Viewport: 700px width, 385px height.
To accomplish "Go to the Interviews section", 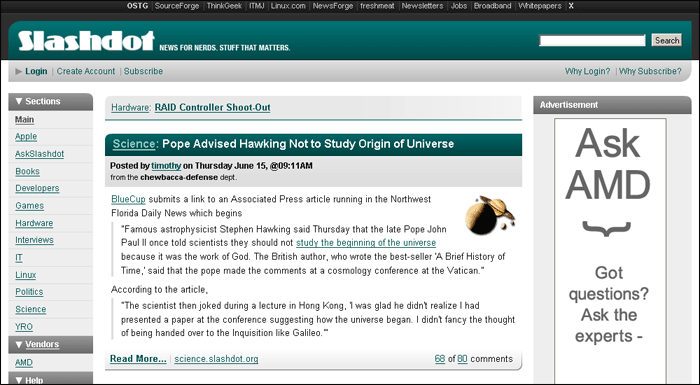I will coord(34,240).
